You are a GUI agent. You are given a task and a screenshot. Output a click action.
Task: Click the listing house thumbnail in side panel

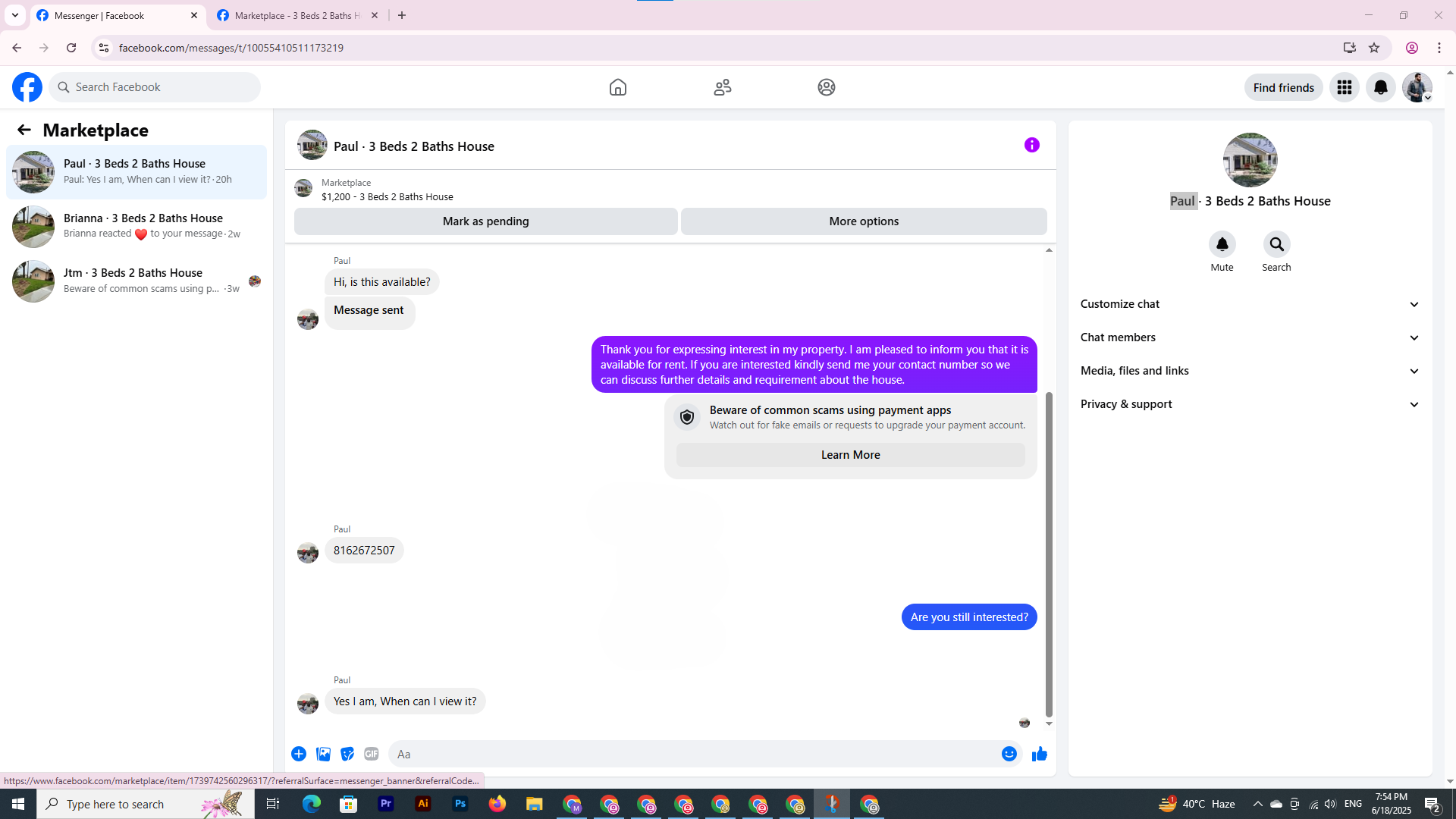coord(1250,160)
